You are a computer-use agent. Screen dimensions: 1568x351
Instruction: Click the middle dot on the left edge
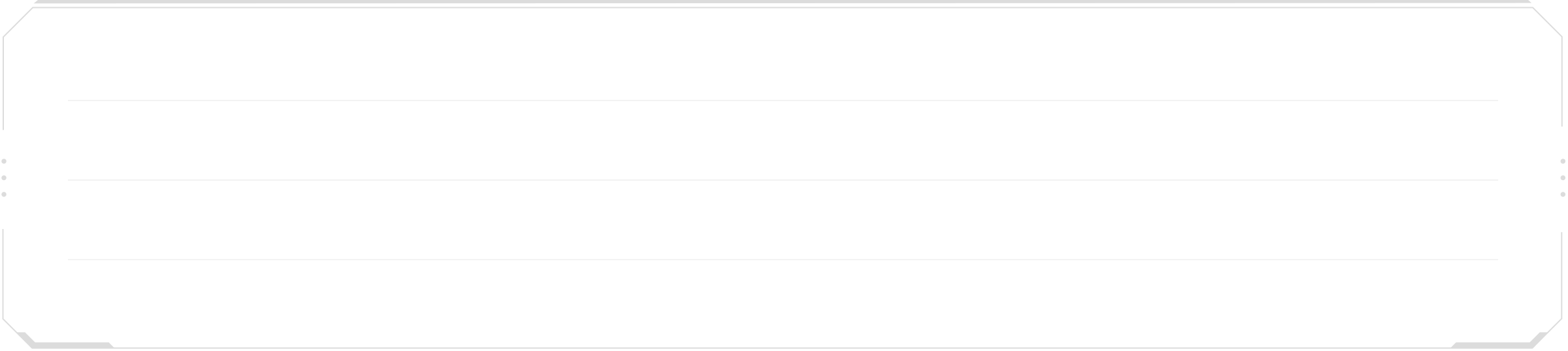(x=4, y=177)
